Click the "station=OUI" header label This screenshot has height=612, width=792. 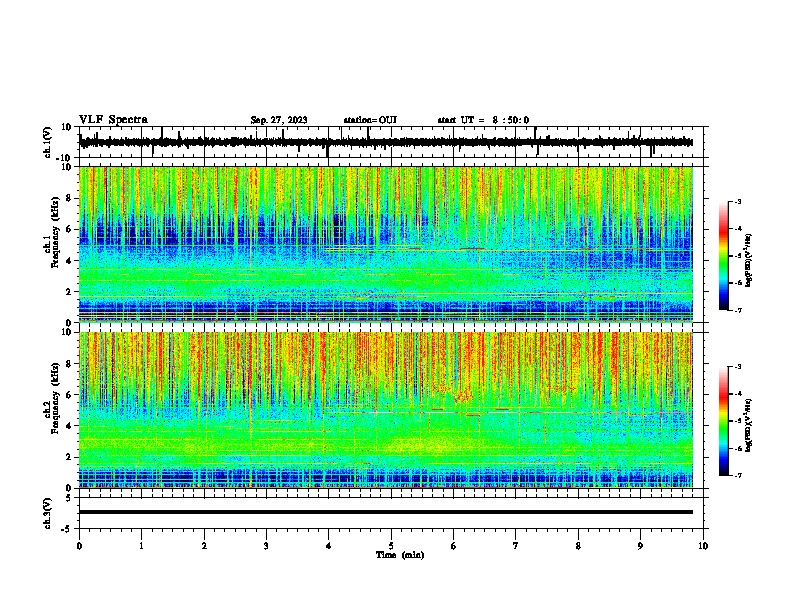tap(370, 120)
